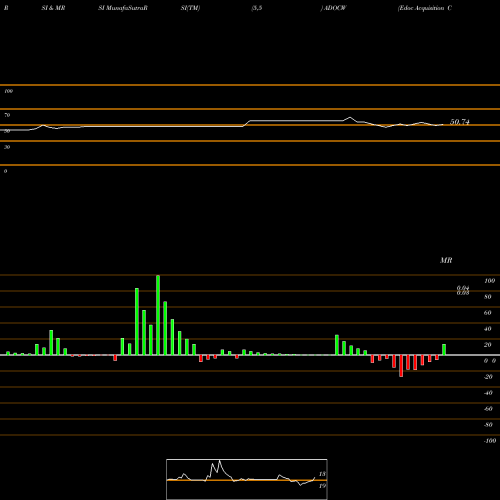The height and width of the screenshot is (500, 500).
Task: Click the "18" label in mini chart
Action: coord(322,474)
